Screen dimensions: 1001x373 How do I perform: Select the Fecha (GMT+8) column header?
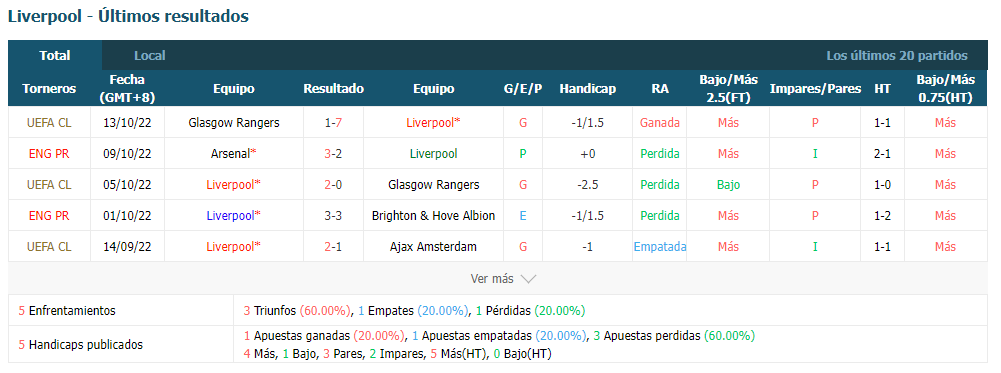[127, 89]
